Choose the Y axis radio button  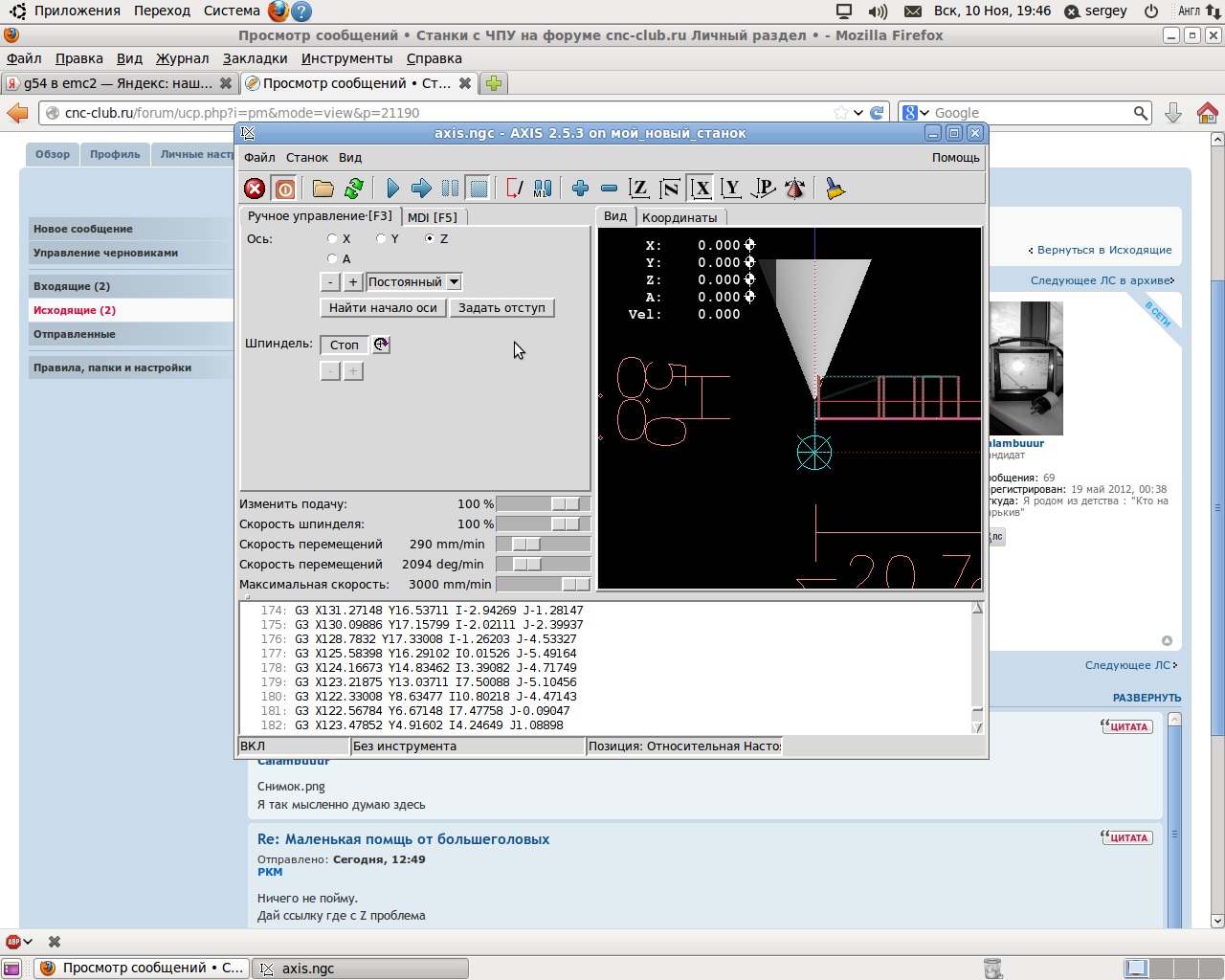(381, 239)
